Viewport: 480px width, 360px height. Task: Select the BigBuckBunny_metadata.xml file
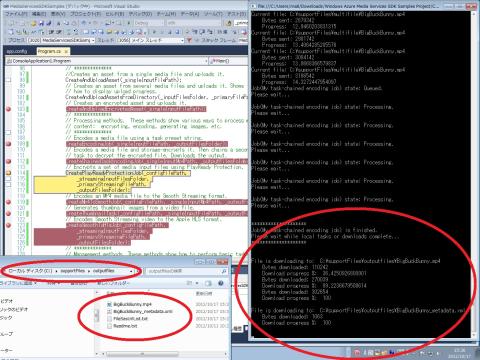coord(143,311)
